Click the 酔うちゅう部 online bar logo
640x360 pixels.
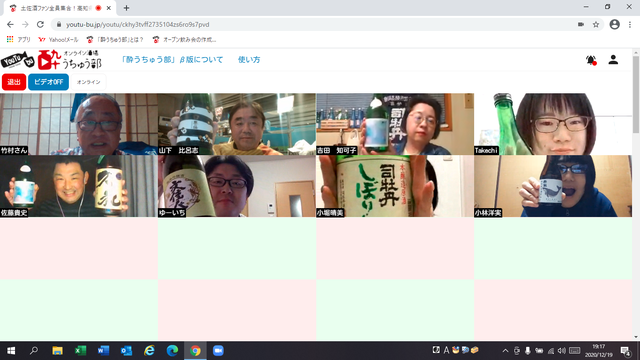(69, 60)
